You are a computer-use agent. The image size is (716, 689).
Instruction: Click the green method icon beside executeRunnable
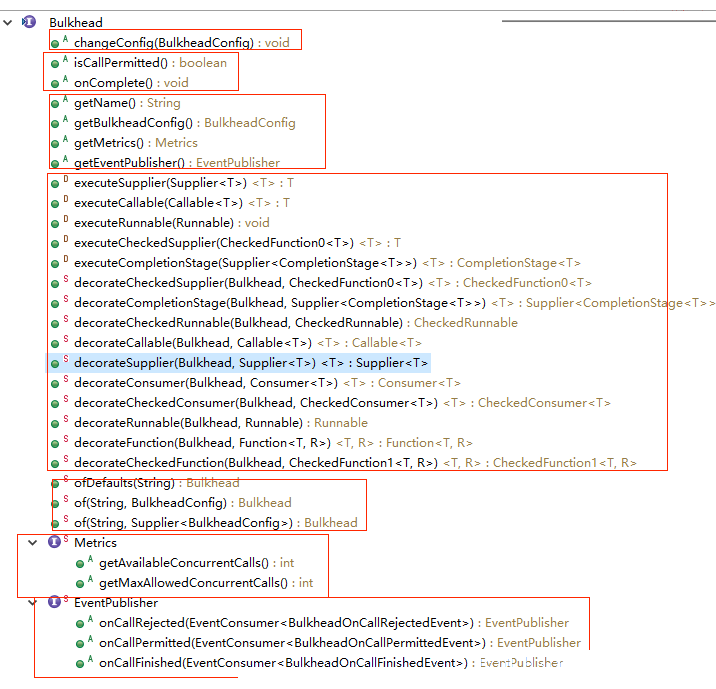(55, 224)
